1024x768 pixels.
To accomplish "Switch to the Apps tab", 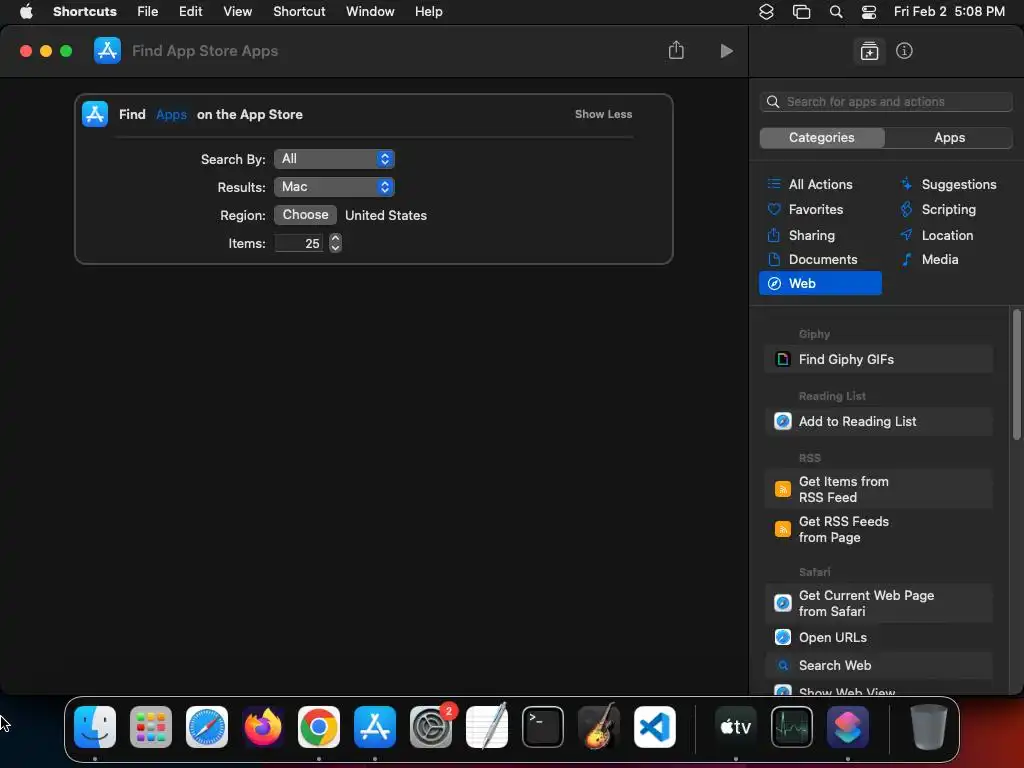I will [x=949, y=138].
